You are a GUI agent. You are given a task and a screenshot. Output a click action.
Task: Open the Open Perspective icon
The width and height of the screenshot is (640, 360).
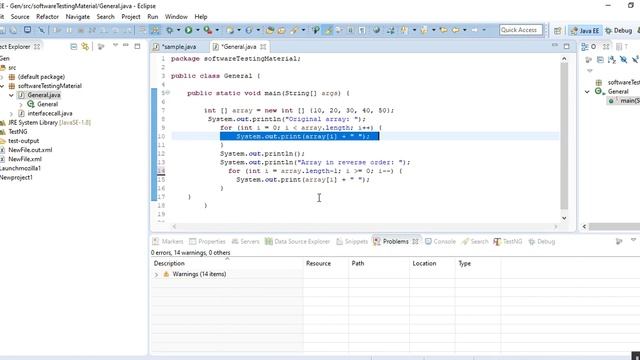click(558, 30)
